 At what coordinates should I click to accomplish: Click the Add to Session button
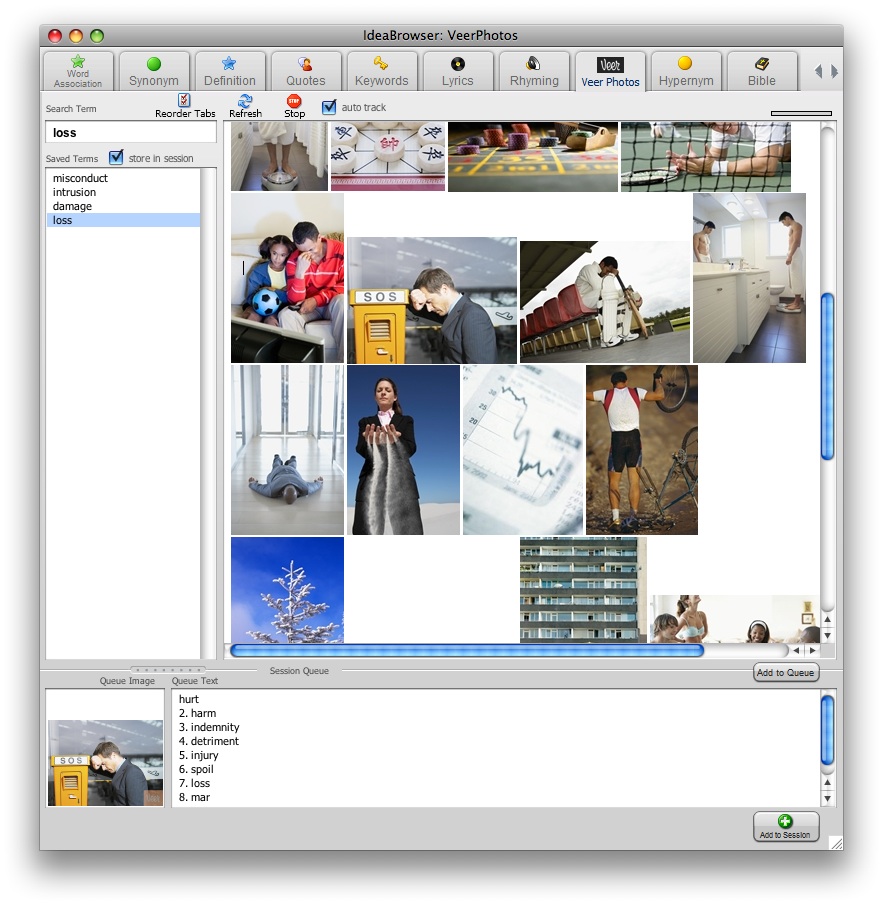click(785, 826)
